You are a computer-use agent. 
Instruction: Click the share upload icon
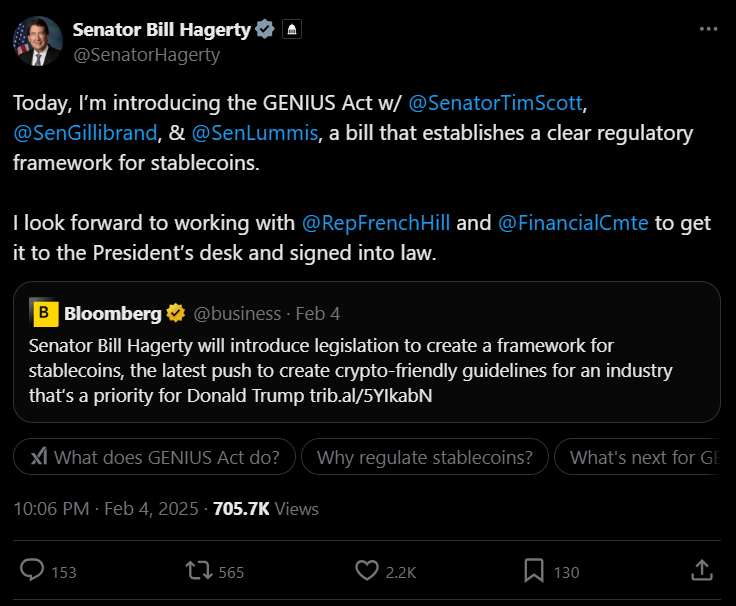tap(702, 570)
